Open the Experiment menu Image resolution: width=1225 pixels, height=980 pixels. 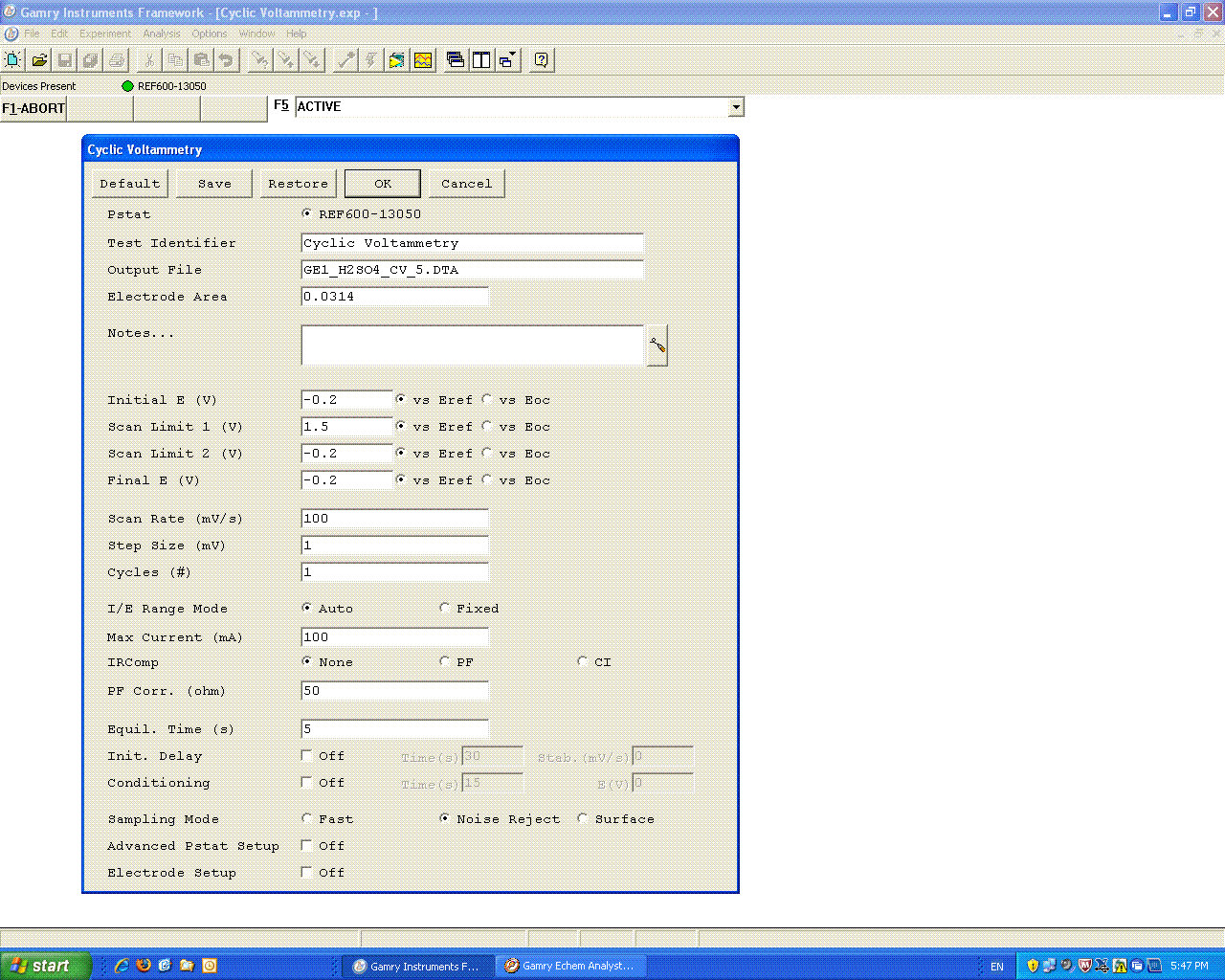[105, 33]
